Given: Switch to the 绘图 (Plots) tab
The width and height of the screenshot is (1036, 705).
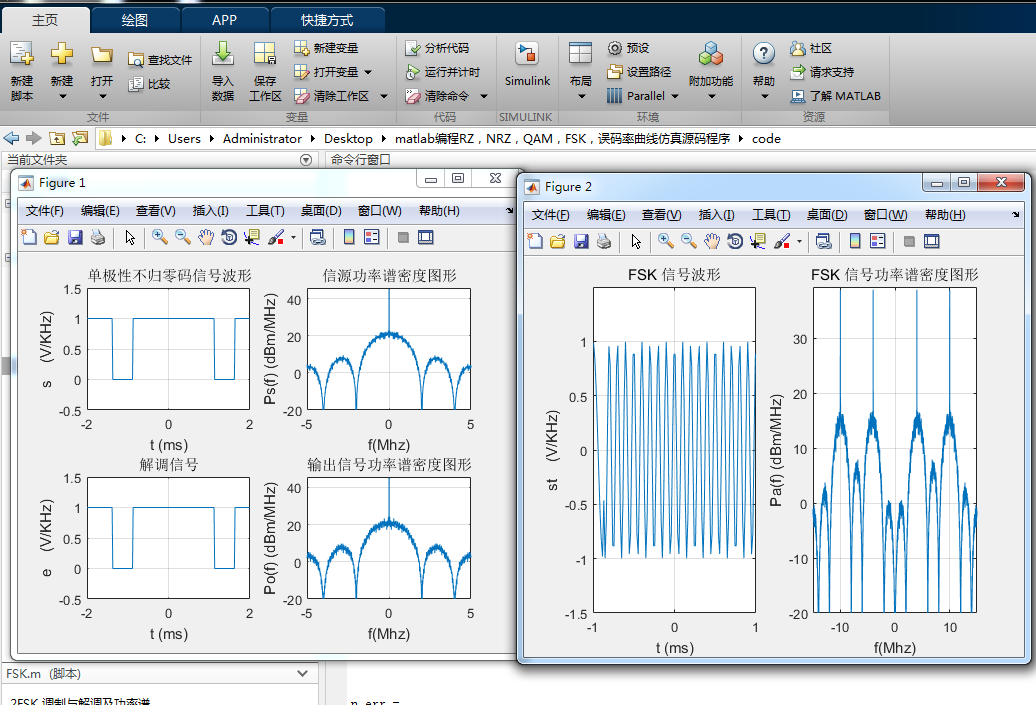Looking at the screenshot, I should pos(135,20).
